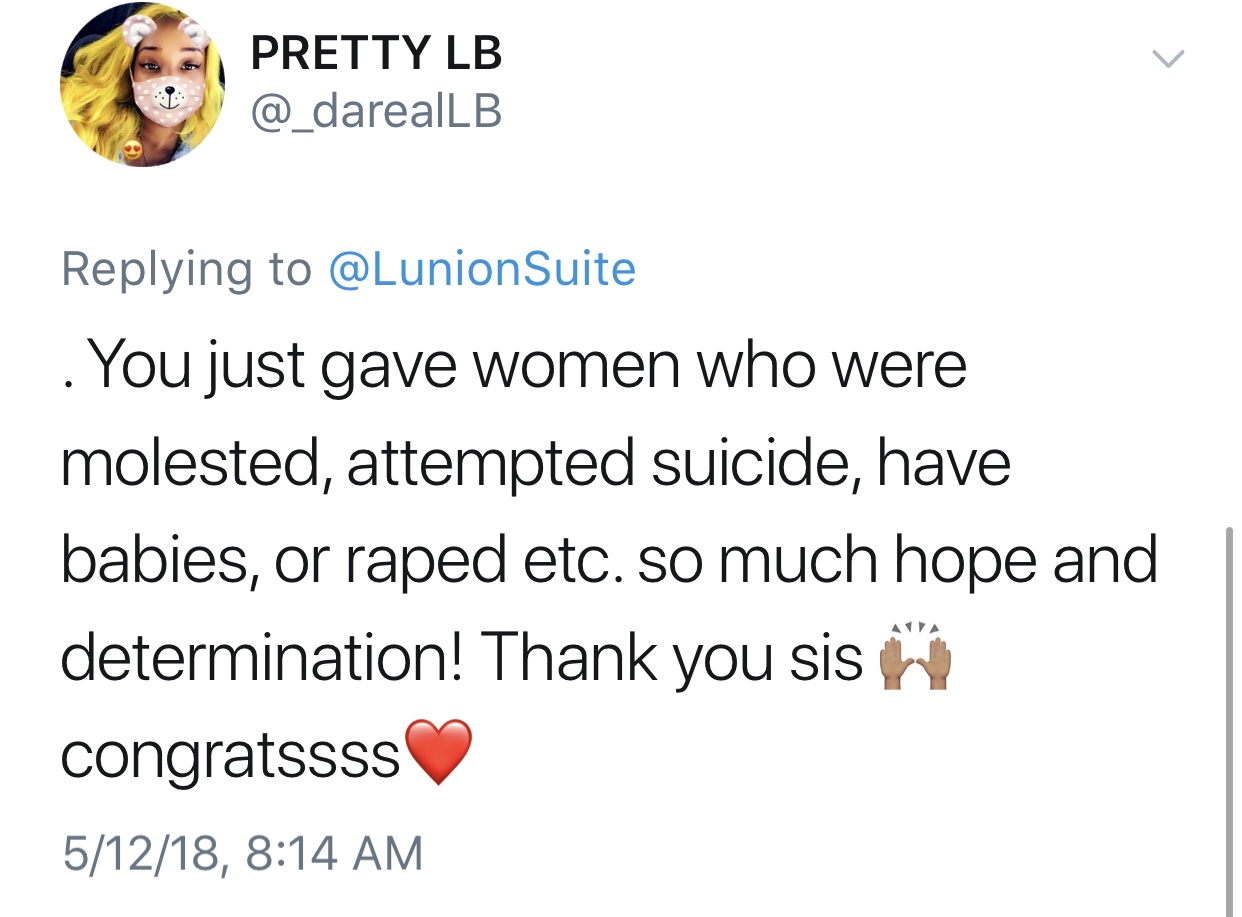Click the raised hands emoji
The image size is (1242, 917).
[x=914, y=661]
